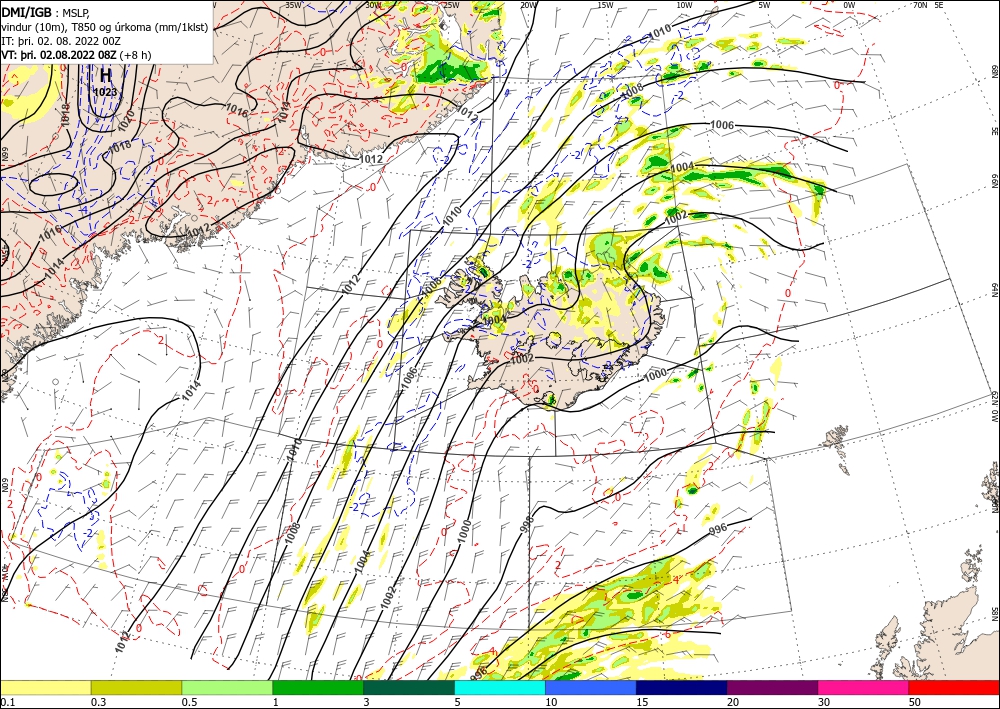This screenshot has width=1000, height=709.
Task: Click the "5W" longitude label
Action: tap(764, 5)
